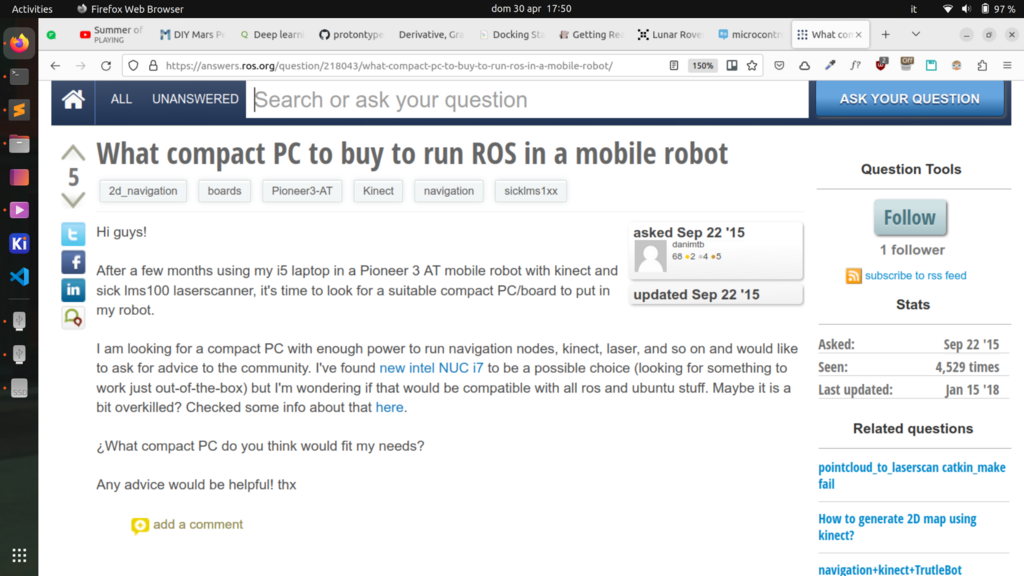Click the 150% zoom level indicator
The width and height of the screenshot is (1024, 576).
[x=703, y=66]
